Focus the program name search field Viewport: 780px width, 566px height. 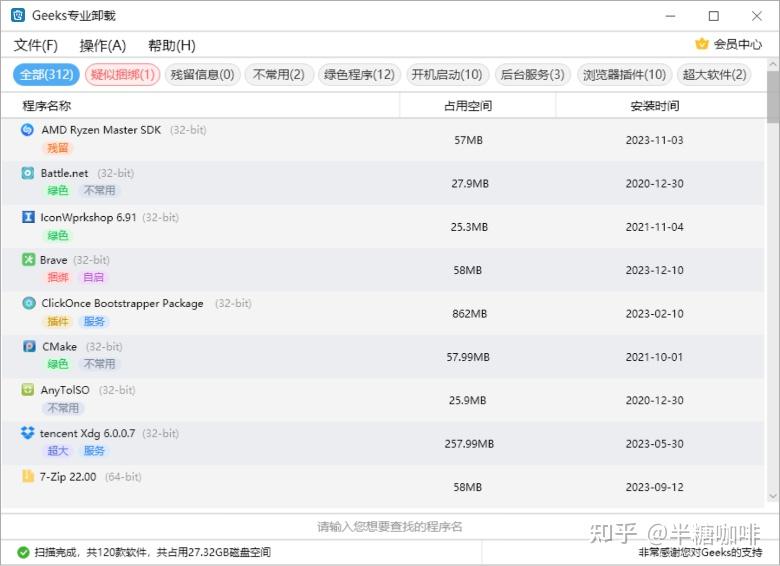[x=390, y=527]
